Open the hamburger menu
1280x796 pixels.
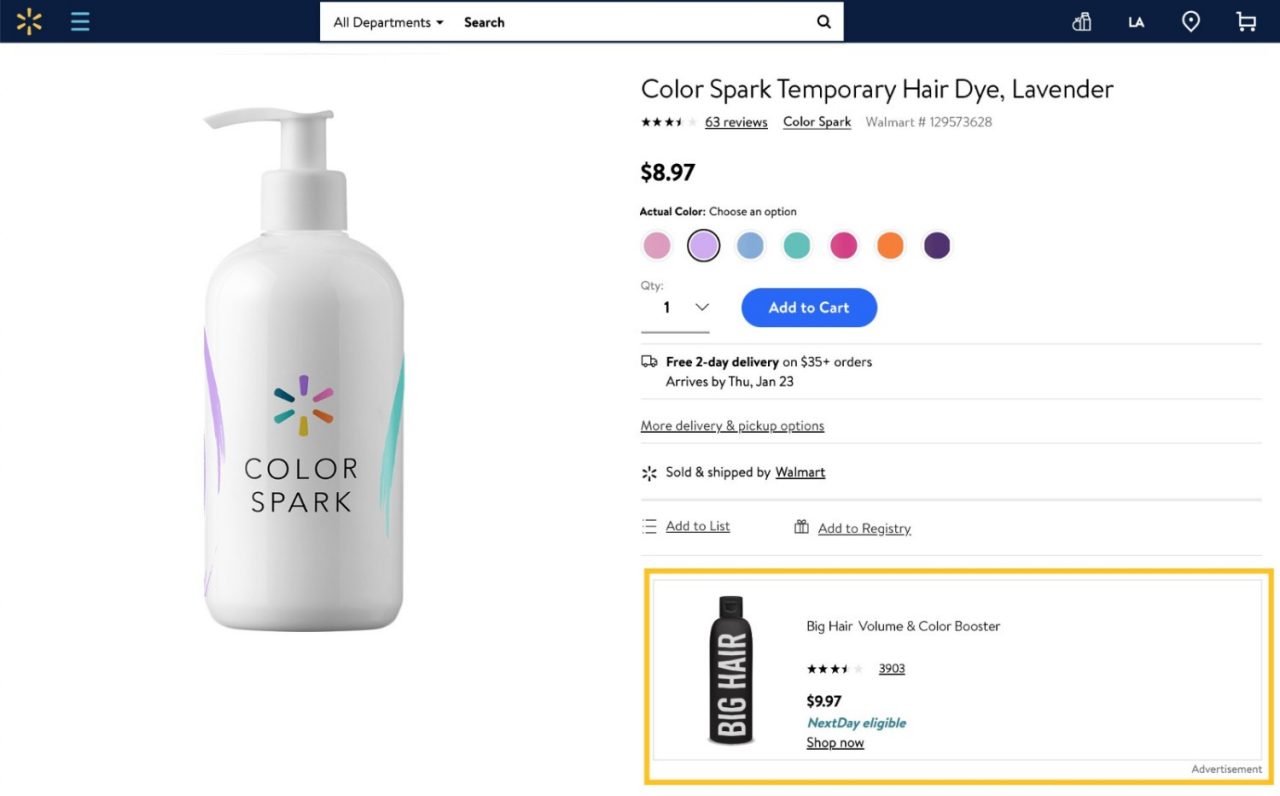pos(80,21)
